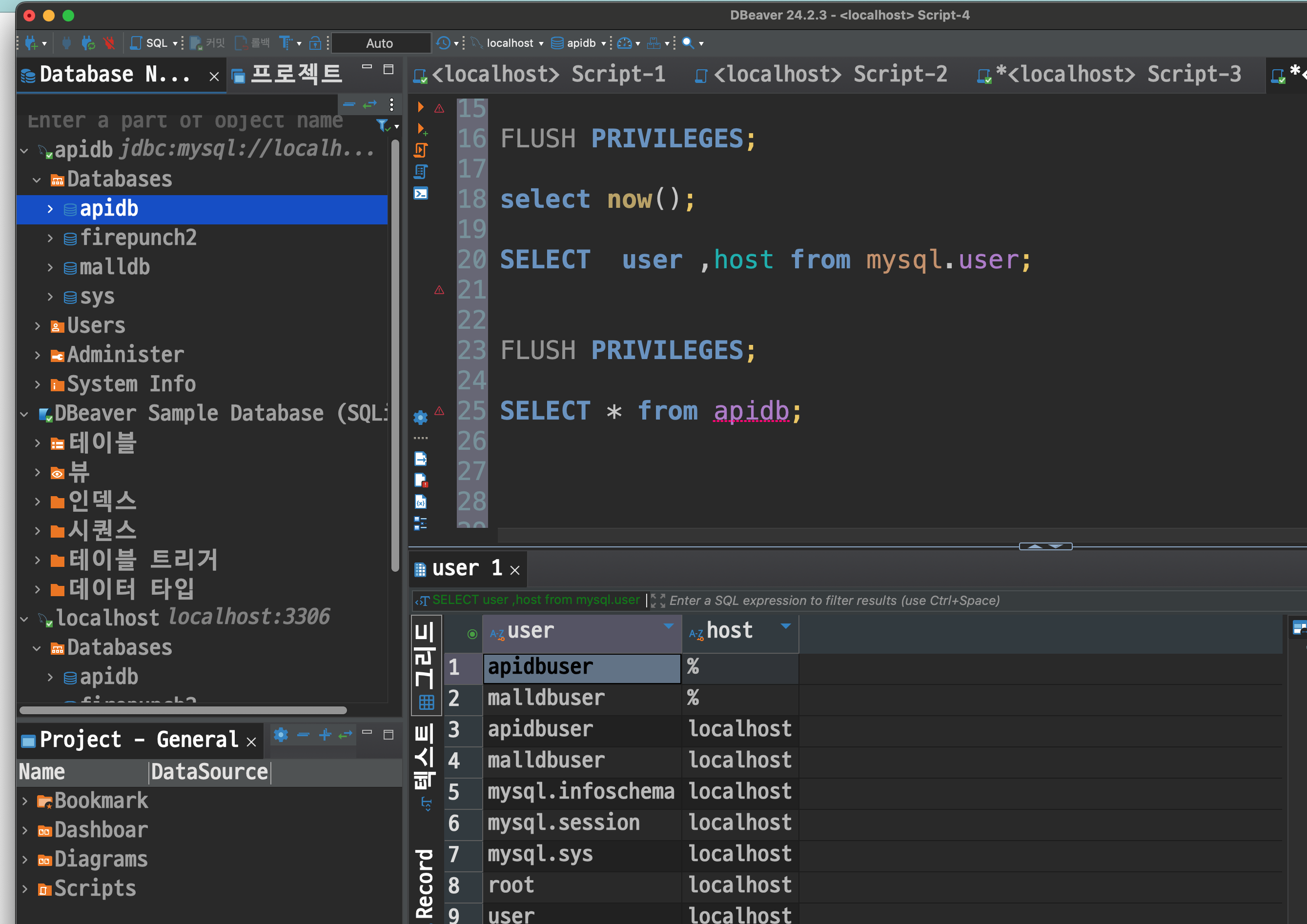The width and height of the screenshot is (1307, 924).
Task: Click the Explain execution plan icon
Action: [421, 172]
